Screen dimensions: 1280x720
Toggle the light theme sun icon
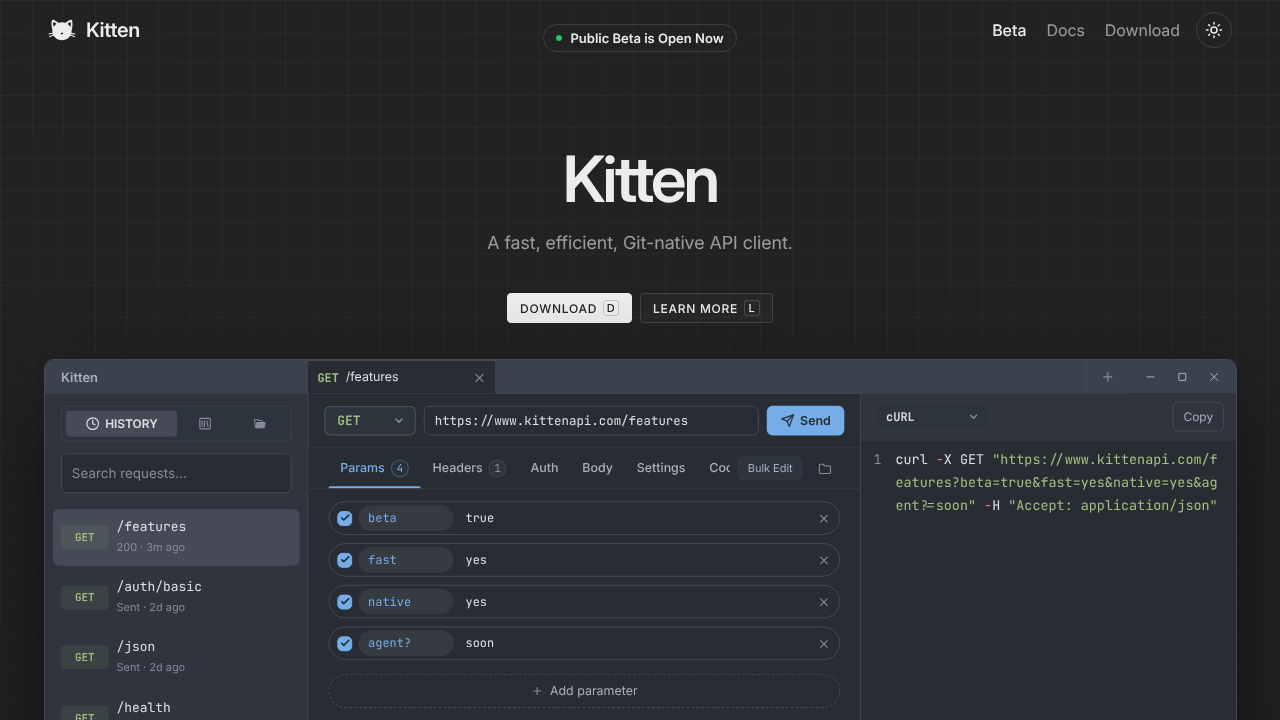(x=1214, y=30)
